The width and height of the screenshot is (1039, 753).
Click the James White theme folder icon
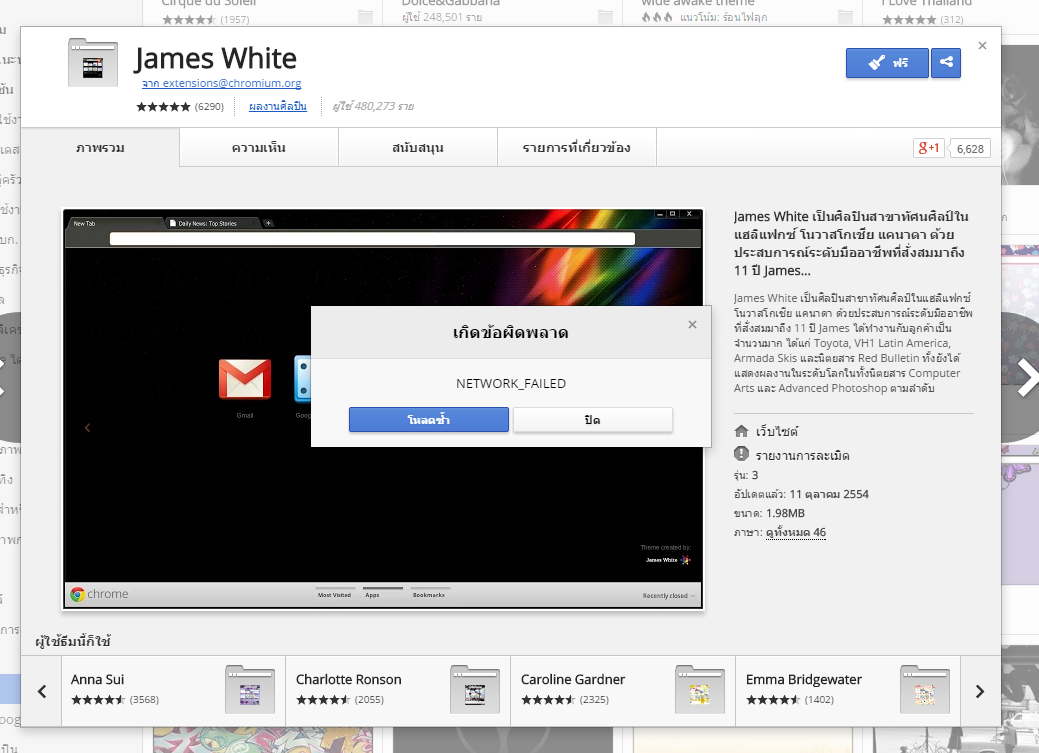point(93,63)
